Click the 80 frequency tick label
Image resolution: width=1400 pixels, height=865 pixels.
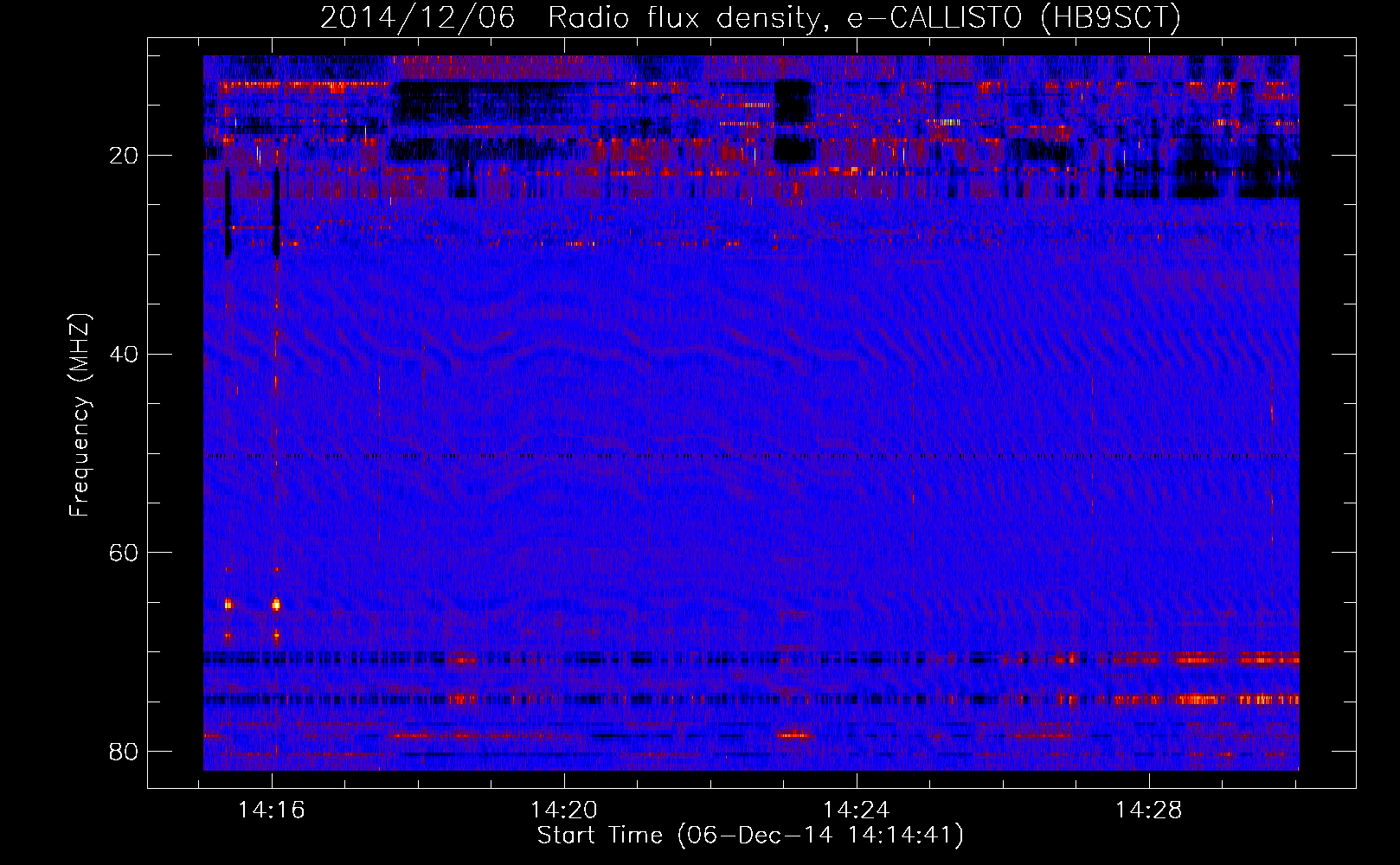click(125, 751)
